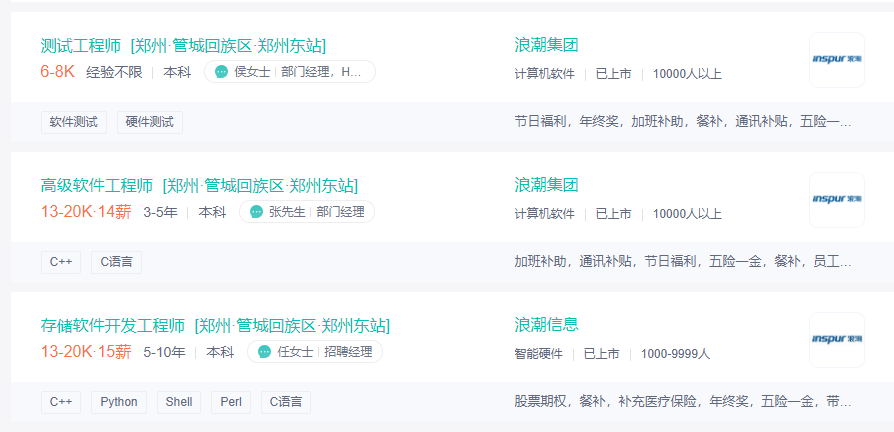Click C语言 tag in 存储软件开发工程师 listing
The image size is (894, 432).
point(286,402)
